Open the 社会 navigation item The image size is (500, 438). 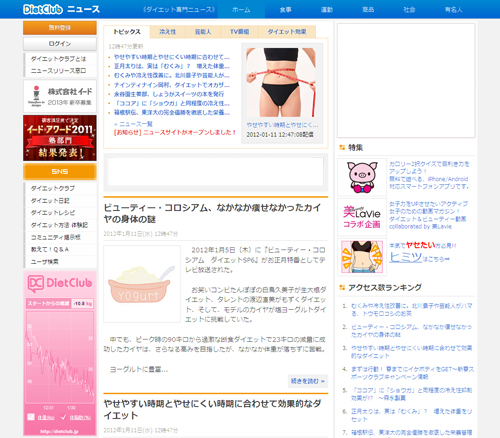pyautogui.click(x=409, y=10)
